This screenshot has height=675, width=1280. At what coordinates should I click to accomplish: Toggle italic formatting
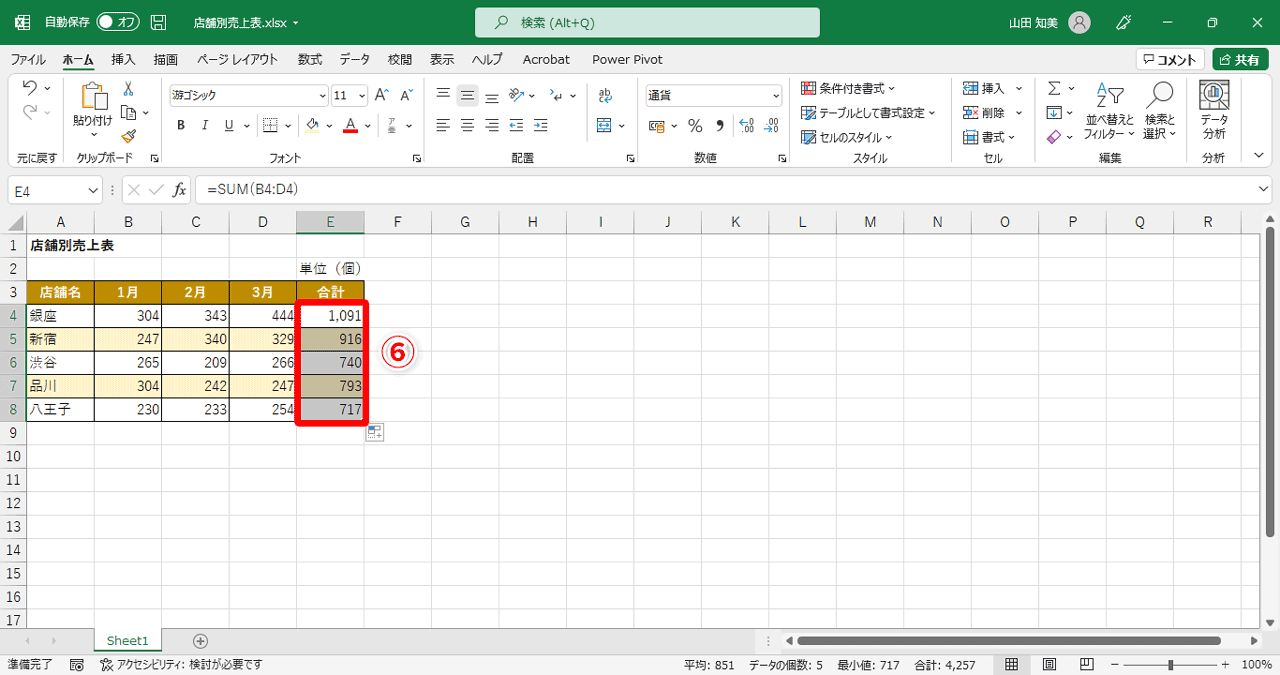coord(205,125)
